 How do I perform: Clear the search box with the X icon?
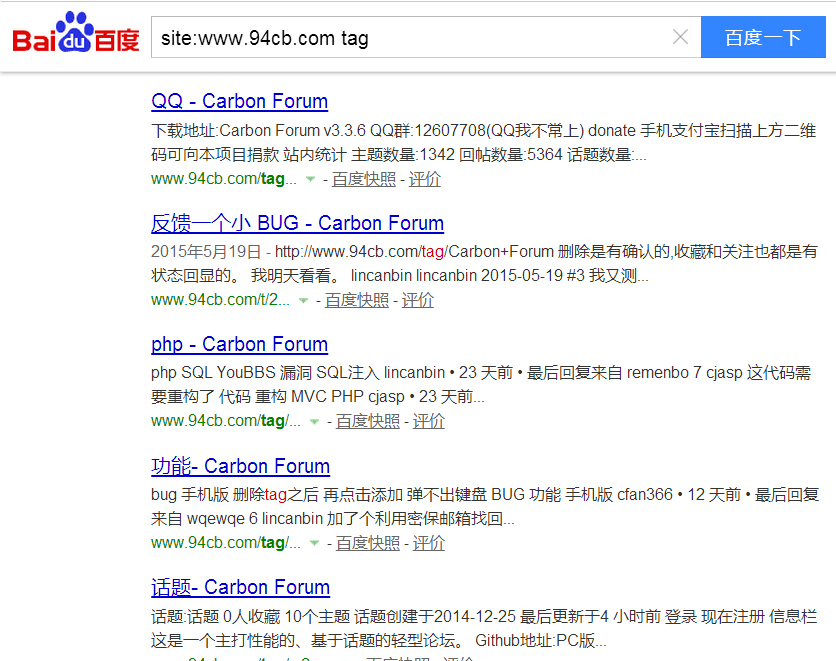(680, 37)
